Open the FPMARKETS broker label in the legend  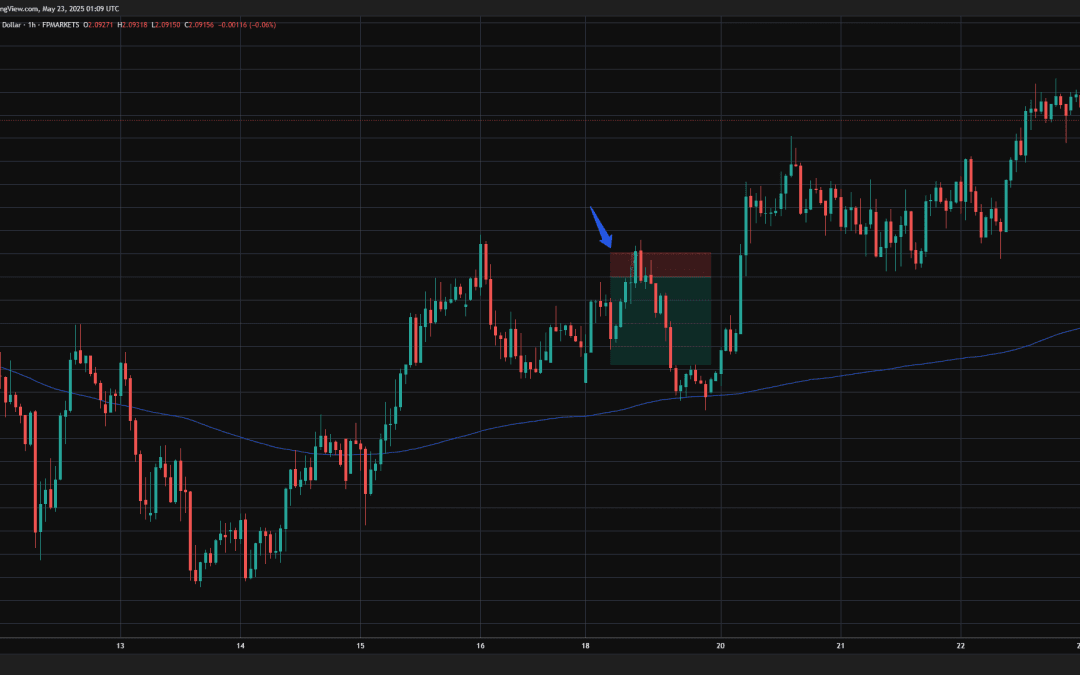61,24
